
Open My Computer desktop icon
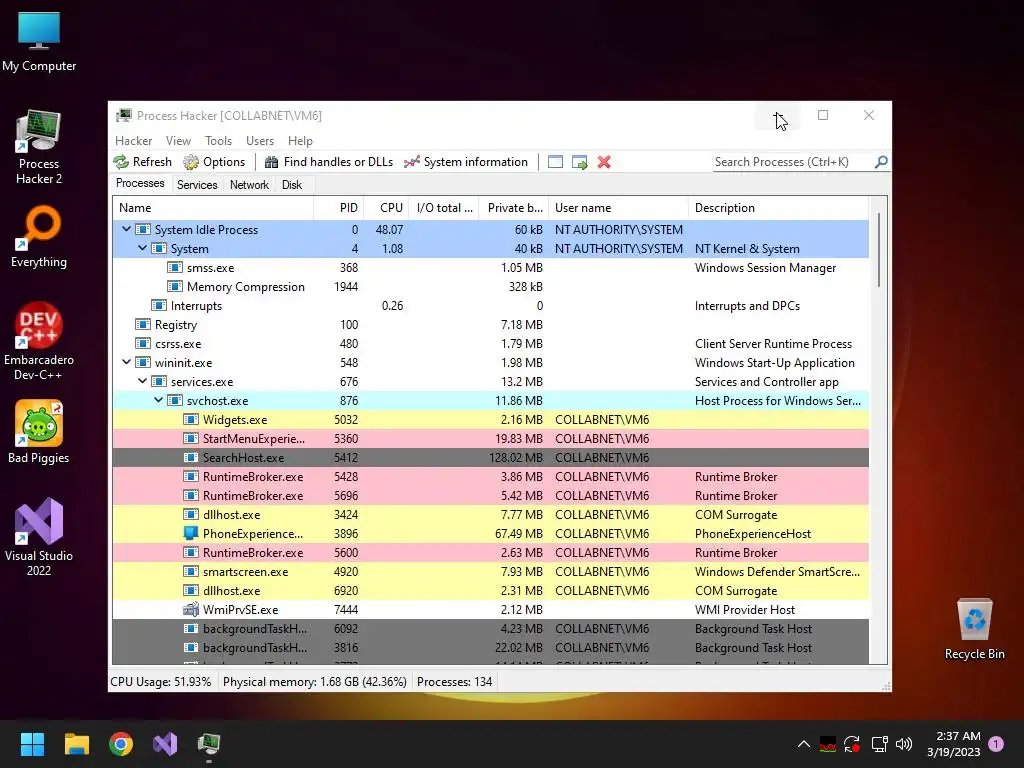pyautogui.click(x=39, y=42)
